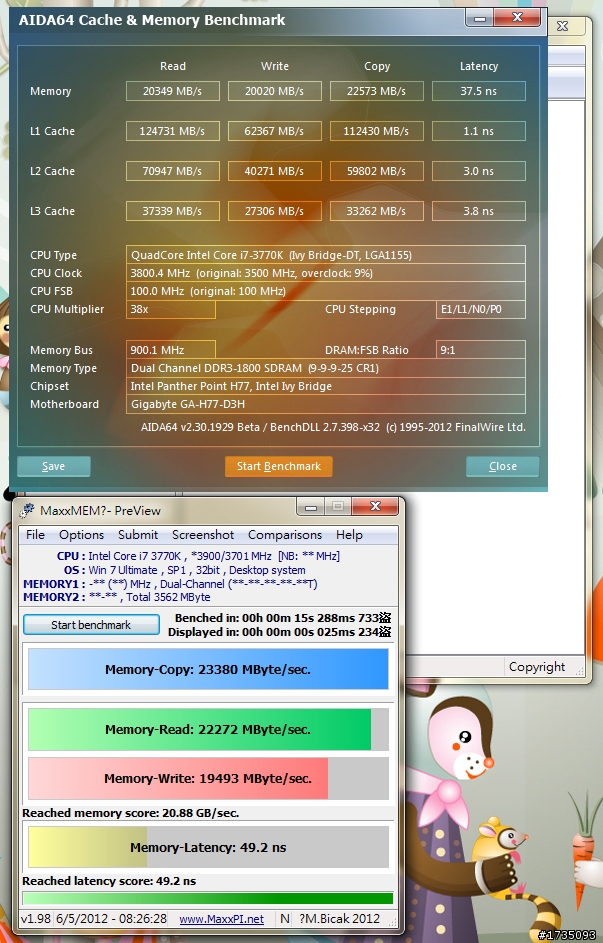Click status bar date 6/5/2012 - 08:26:28
The height and width of the screenshot is (943, 603).
click(x=111, y=919)
